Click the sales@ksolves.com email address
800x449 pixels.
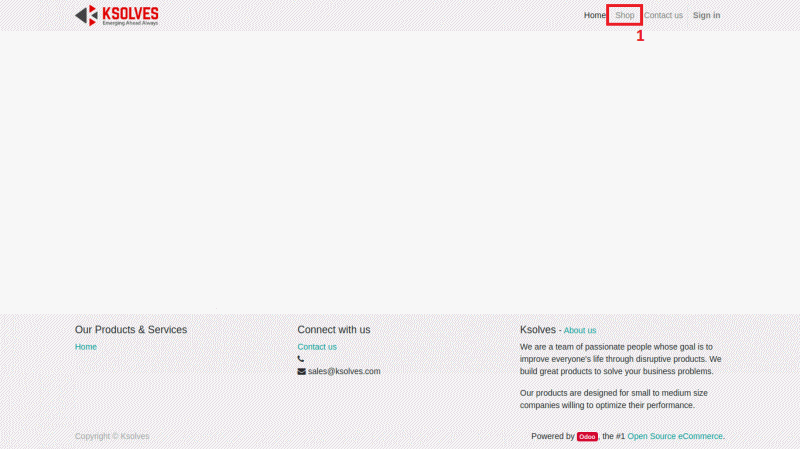tap(344, 371)
